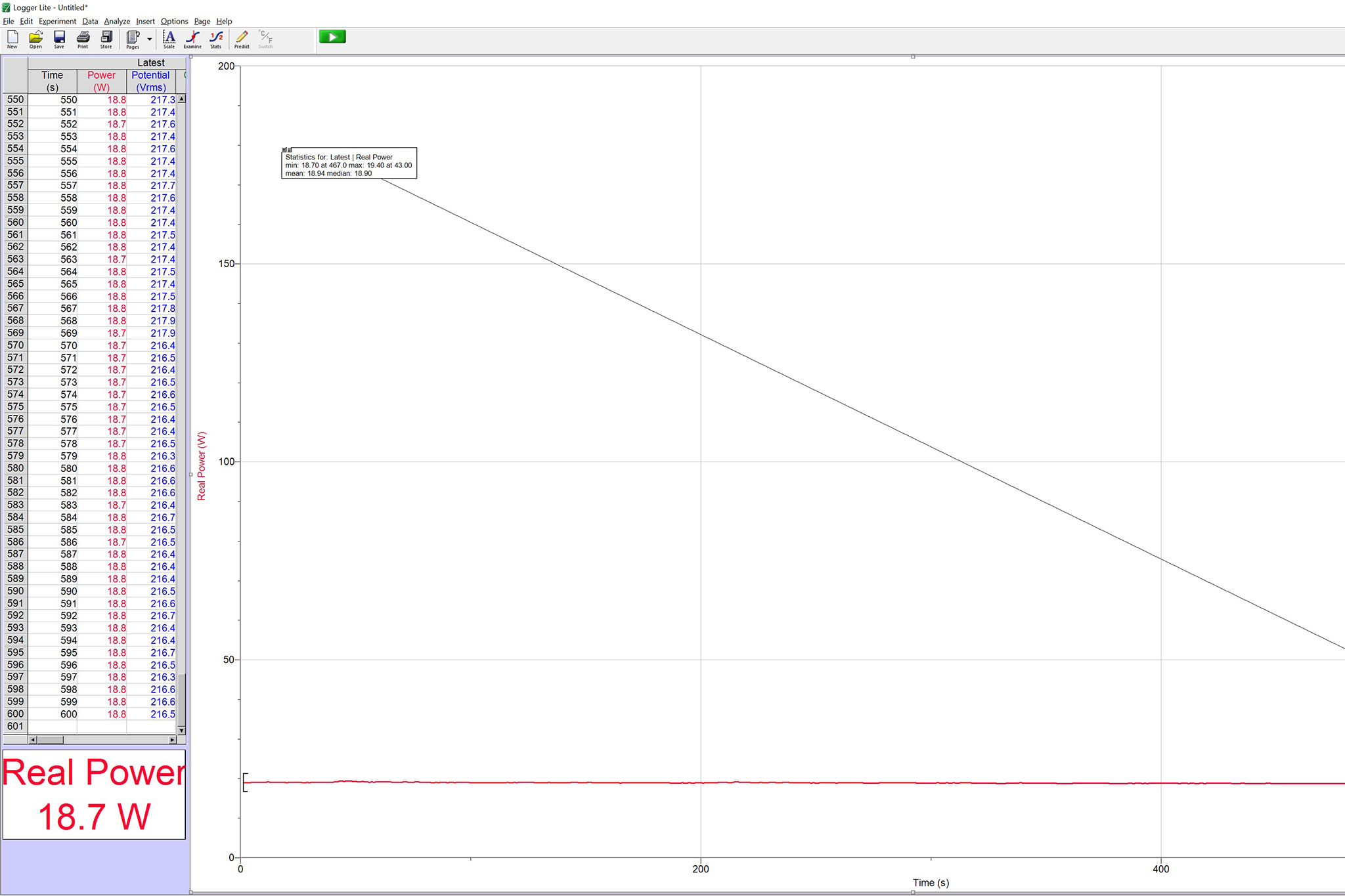
Task: Open the Edit menu
Action: click(x=26, y=21)
